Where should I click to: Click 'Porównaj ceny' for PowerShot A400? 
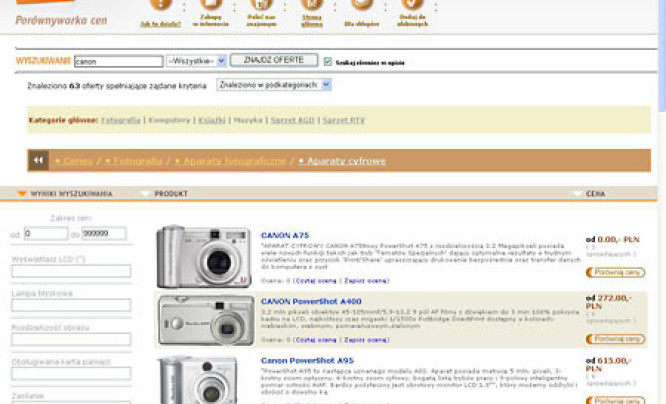[615, 339]
